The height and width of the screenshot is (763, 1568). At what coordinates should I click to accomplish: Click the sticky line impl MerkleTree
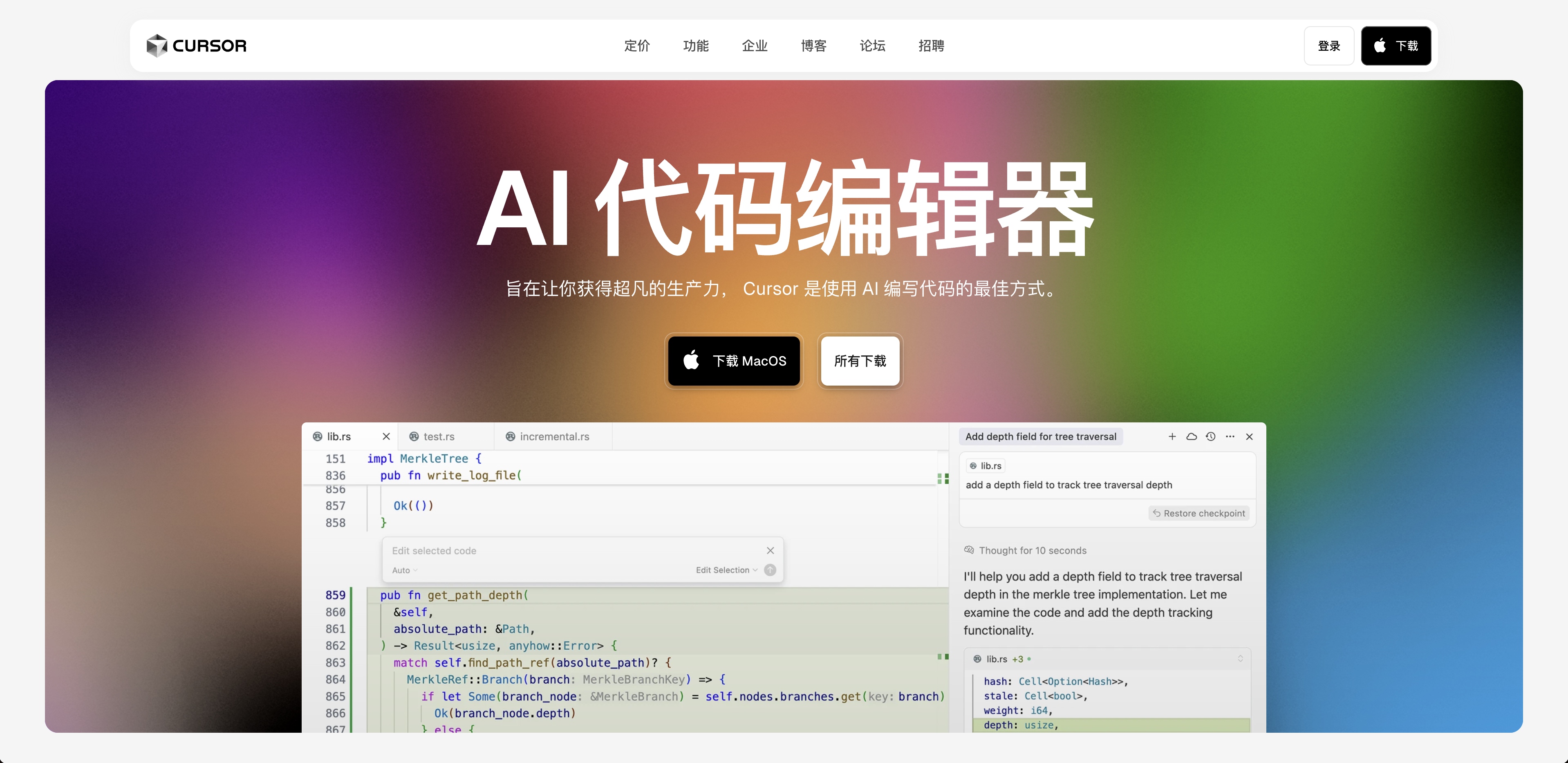click(x=424, y=459)
